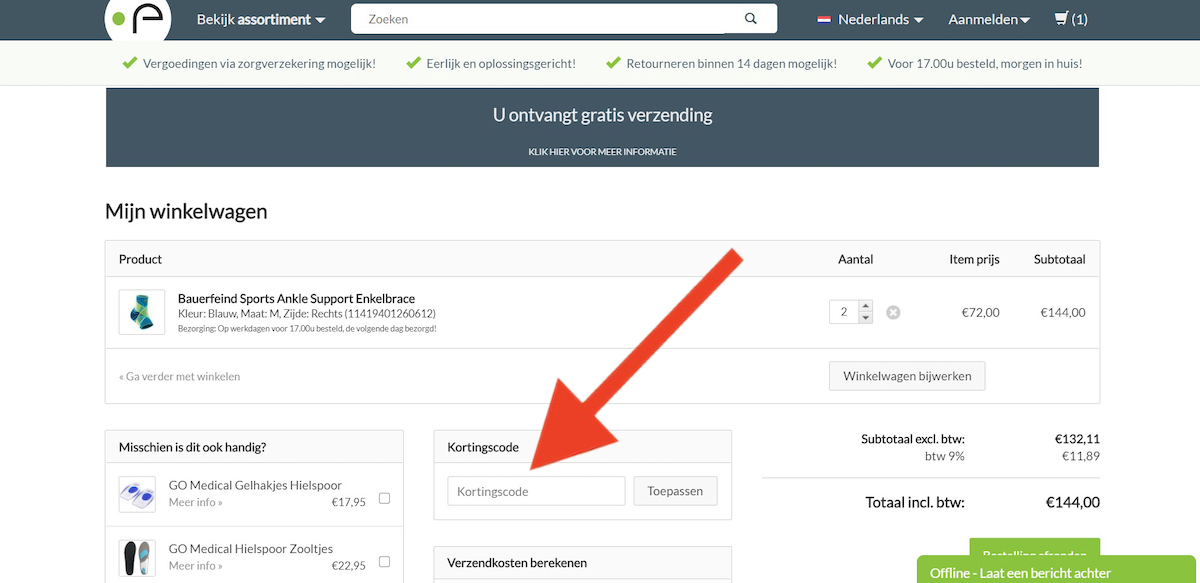Viewport: 1200px width, 583px height.
Task: Click the Kortingscode input field
Action: click(x=536, y=491)
